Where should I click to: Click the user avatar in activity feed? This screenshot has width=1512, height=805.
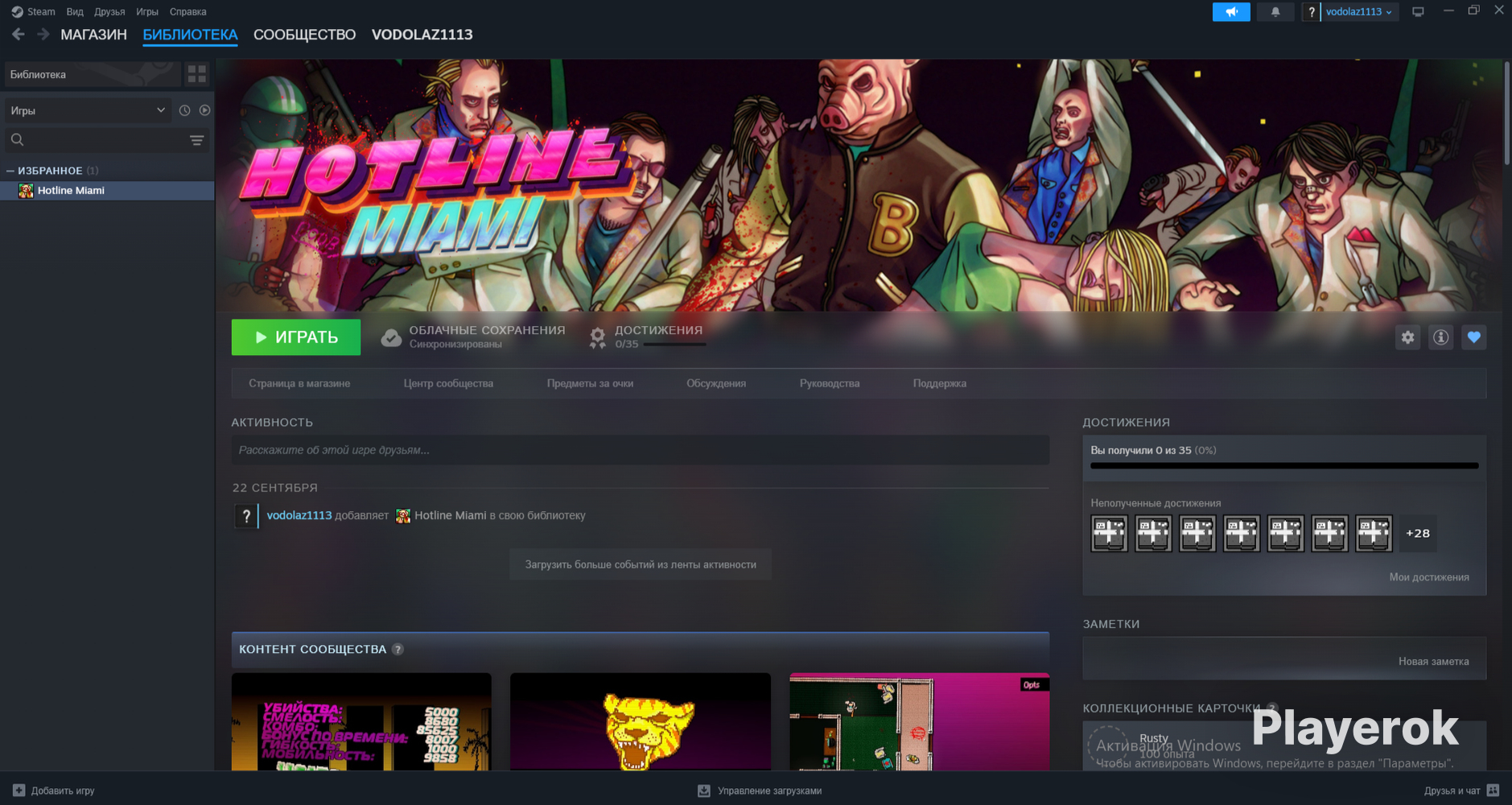click(x=246, y=516)
